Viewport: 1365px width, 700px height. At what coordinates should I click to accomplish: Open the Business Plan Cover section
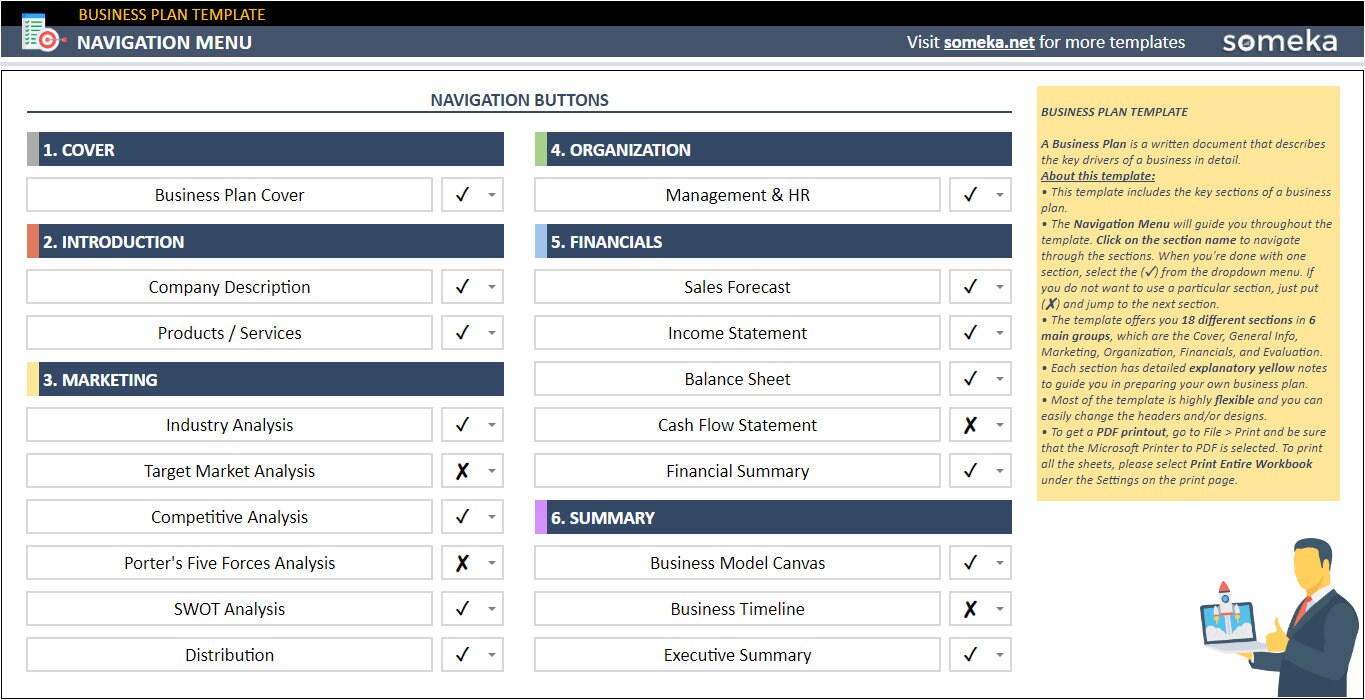click(230, 195)
